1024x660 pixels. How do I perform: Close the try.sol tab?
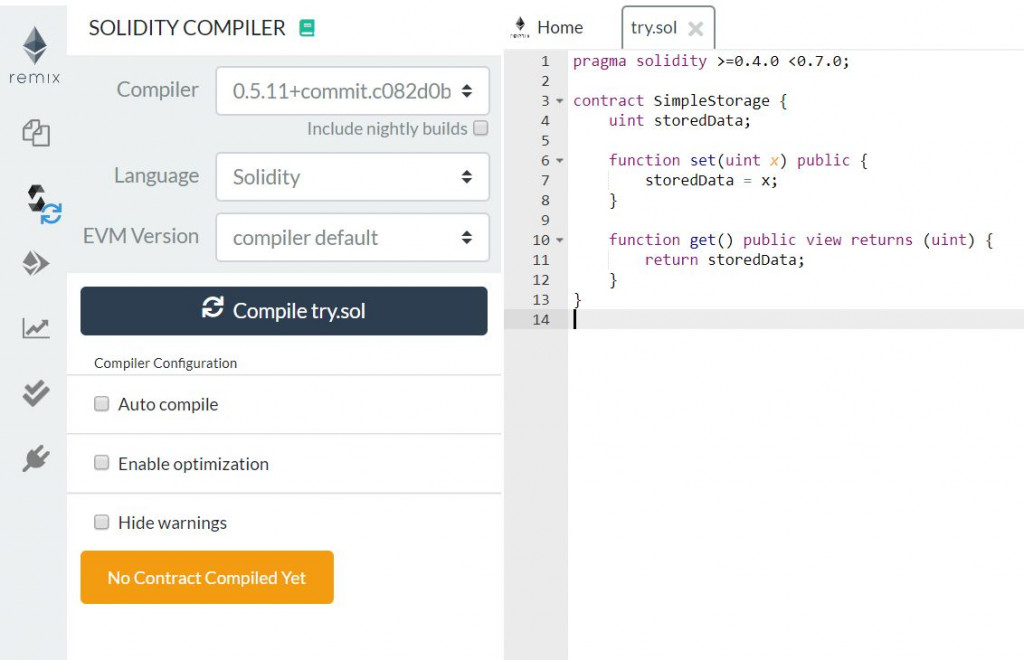click(x=696, y=29)
